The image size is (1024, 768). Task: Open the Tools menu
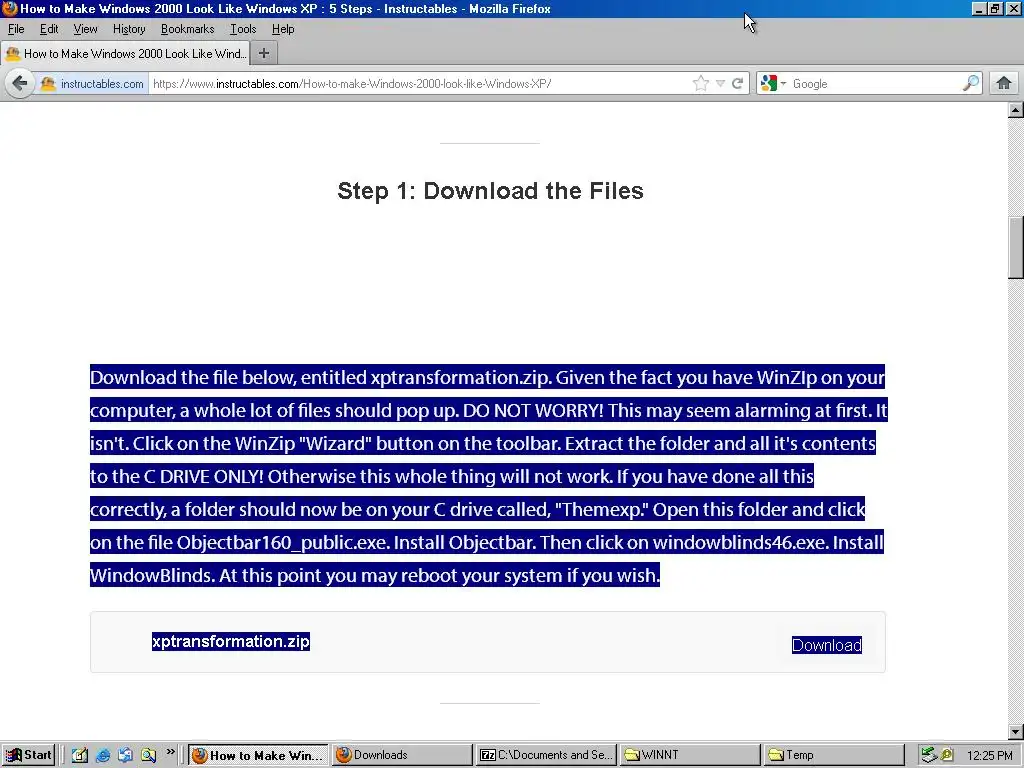243,29
